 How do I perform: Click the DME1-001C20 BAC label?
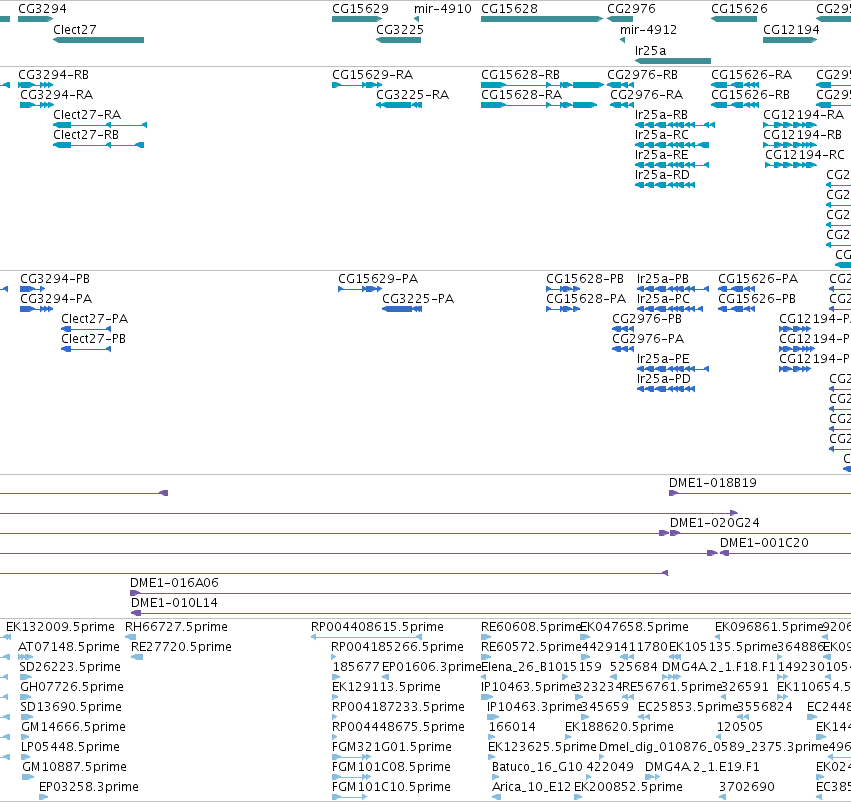764,543
